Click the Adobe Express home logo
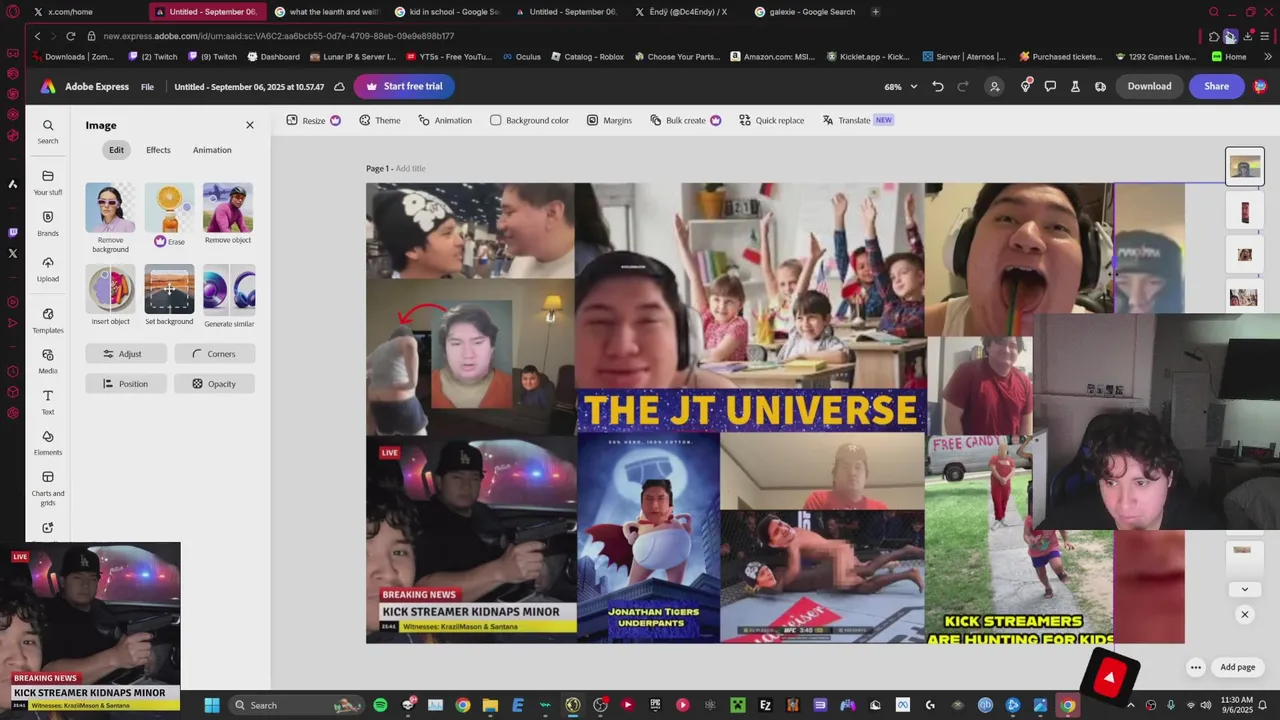Image resolution: width=1280 pixels, height=720 pixels. [x=48, y=86]
